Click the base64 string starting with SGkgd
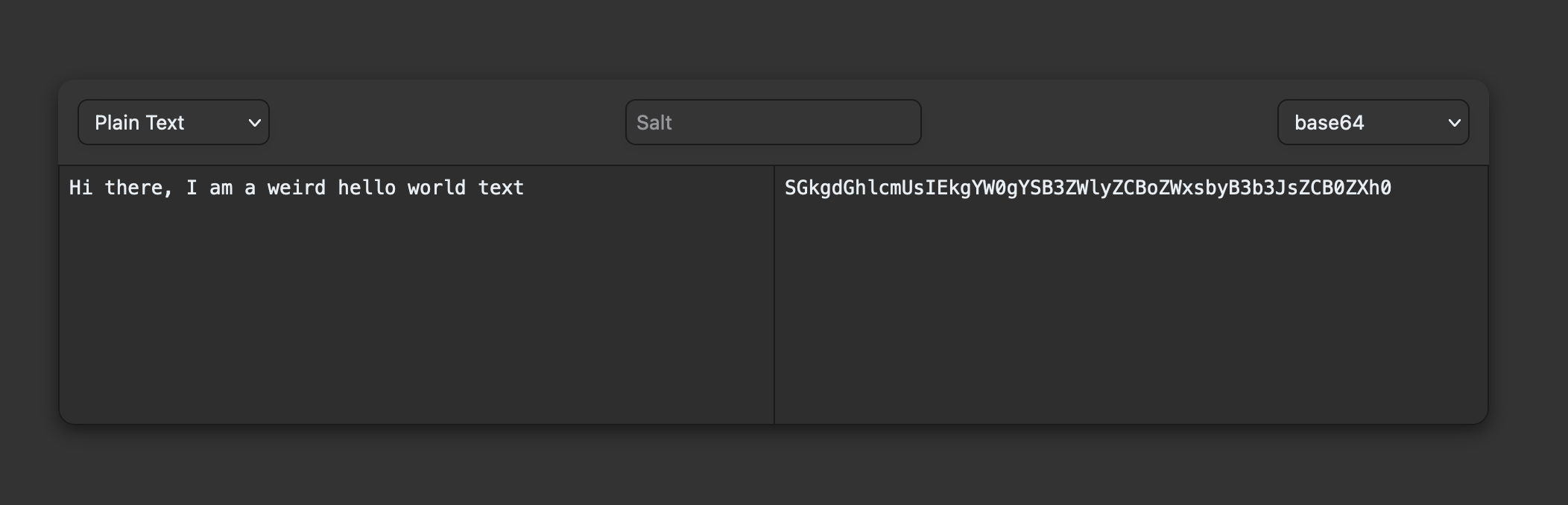 [x=1088, y=188]
